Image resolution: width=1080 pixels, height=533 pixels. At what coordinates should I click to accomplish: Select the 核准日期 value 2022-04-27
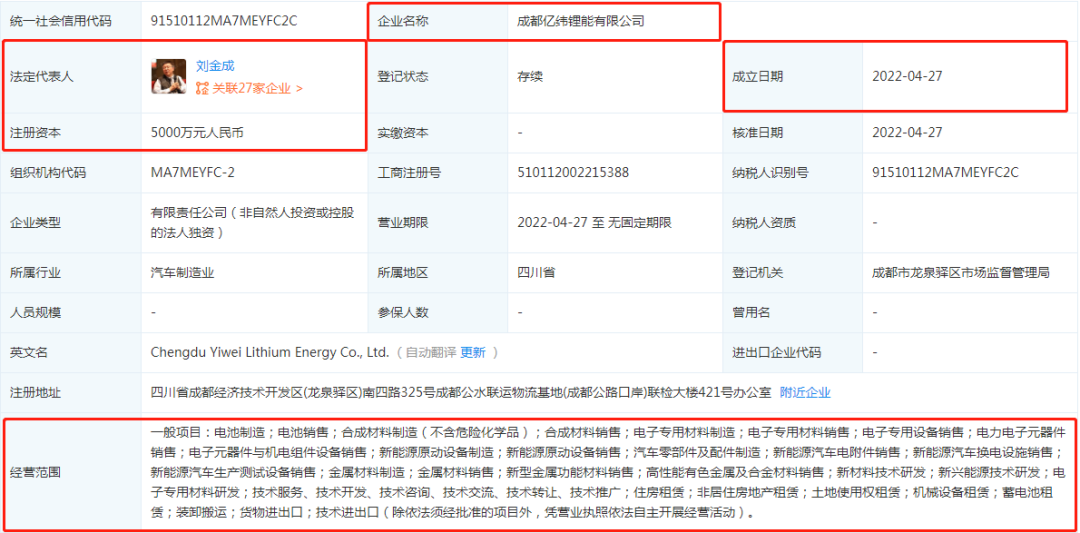907,132
